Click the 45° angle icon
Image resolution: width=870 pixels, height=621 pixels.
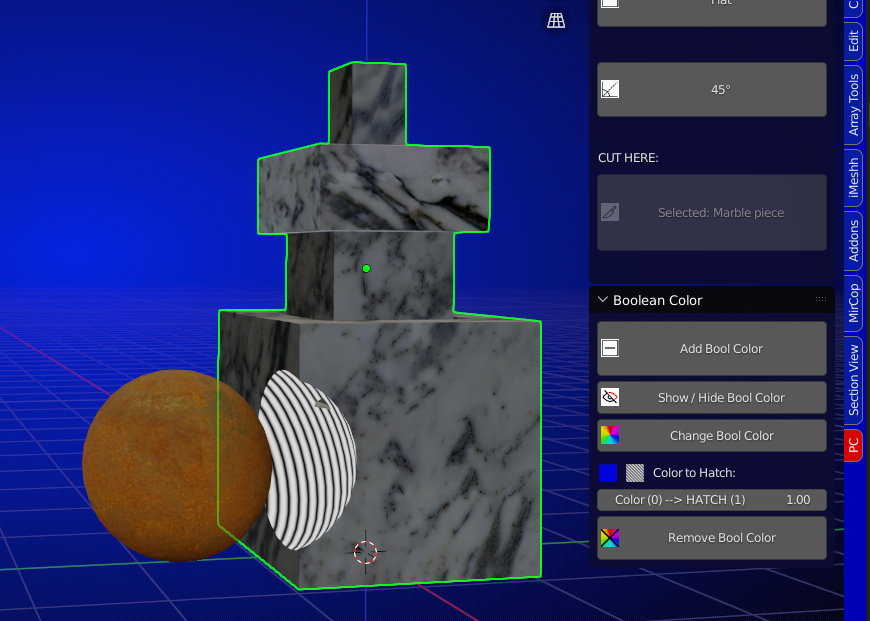tap(610, 89)
